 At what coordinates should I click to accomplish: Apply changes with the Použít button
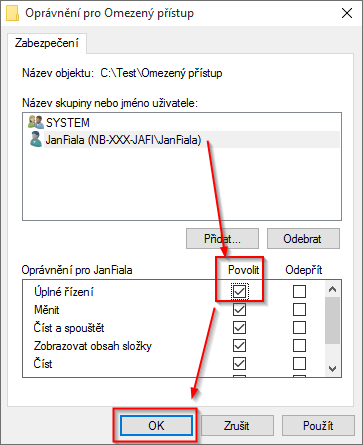click(x=318, y=425)
